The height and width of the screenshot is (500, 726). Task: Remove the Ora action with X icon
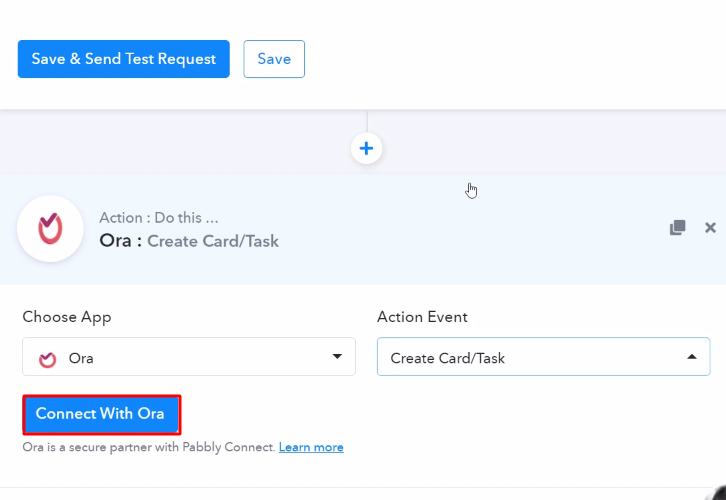click(x=710, y=227)
